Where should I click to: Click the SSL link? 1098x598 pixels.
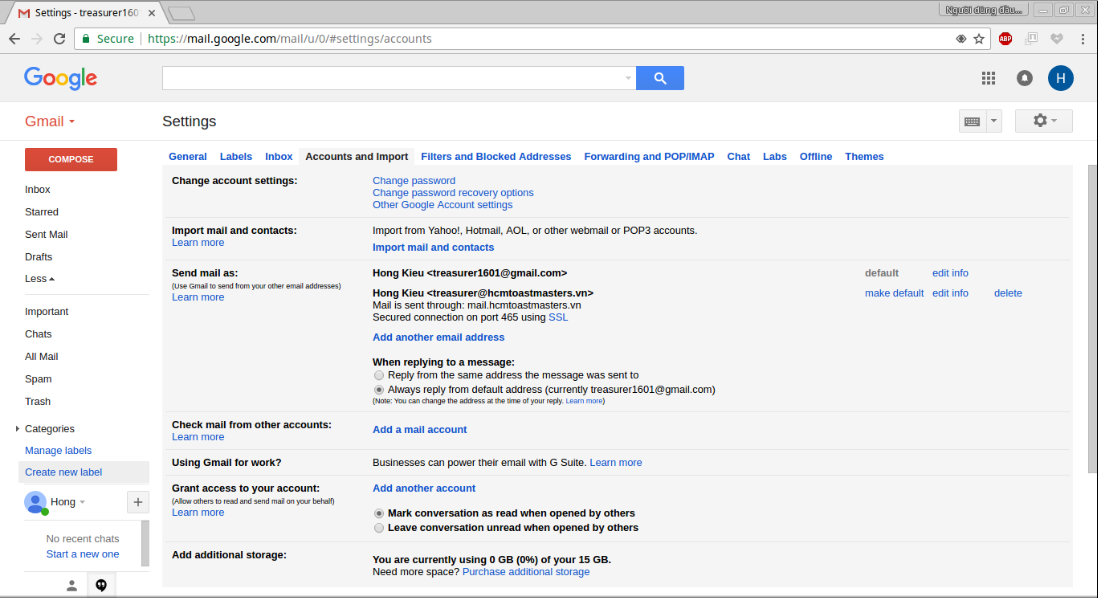(x=558, y=317)
